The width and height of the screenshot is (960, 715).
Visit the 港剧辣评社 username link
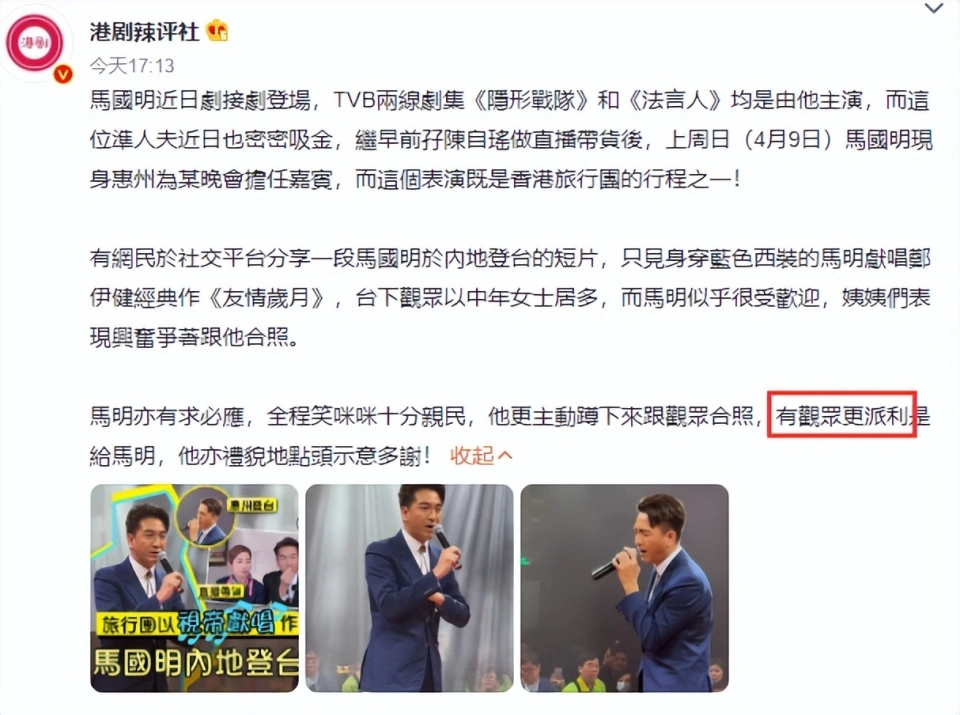click(144, 31)
